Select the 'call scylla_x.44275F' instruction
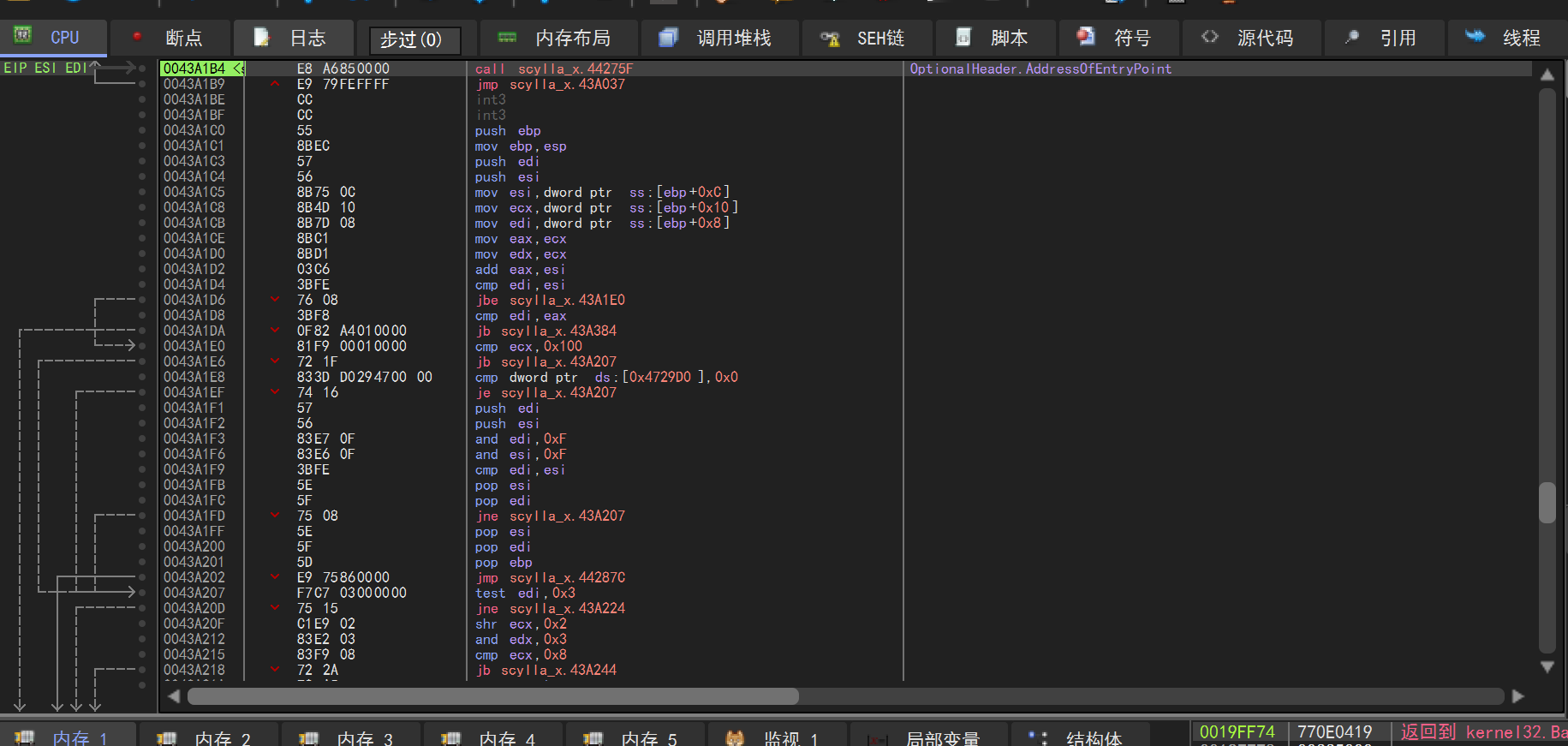 [554, 69]
